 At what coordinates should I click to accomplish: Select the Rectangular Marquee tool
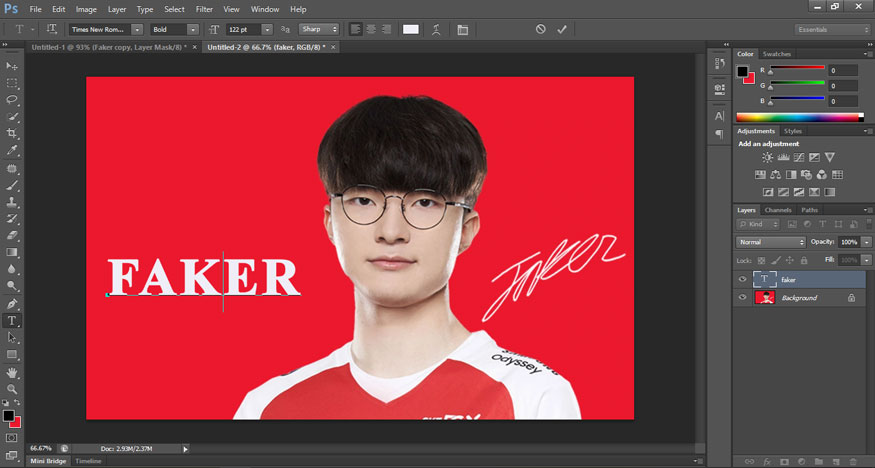(x=12, y=83)
